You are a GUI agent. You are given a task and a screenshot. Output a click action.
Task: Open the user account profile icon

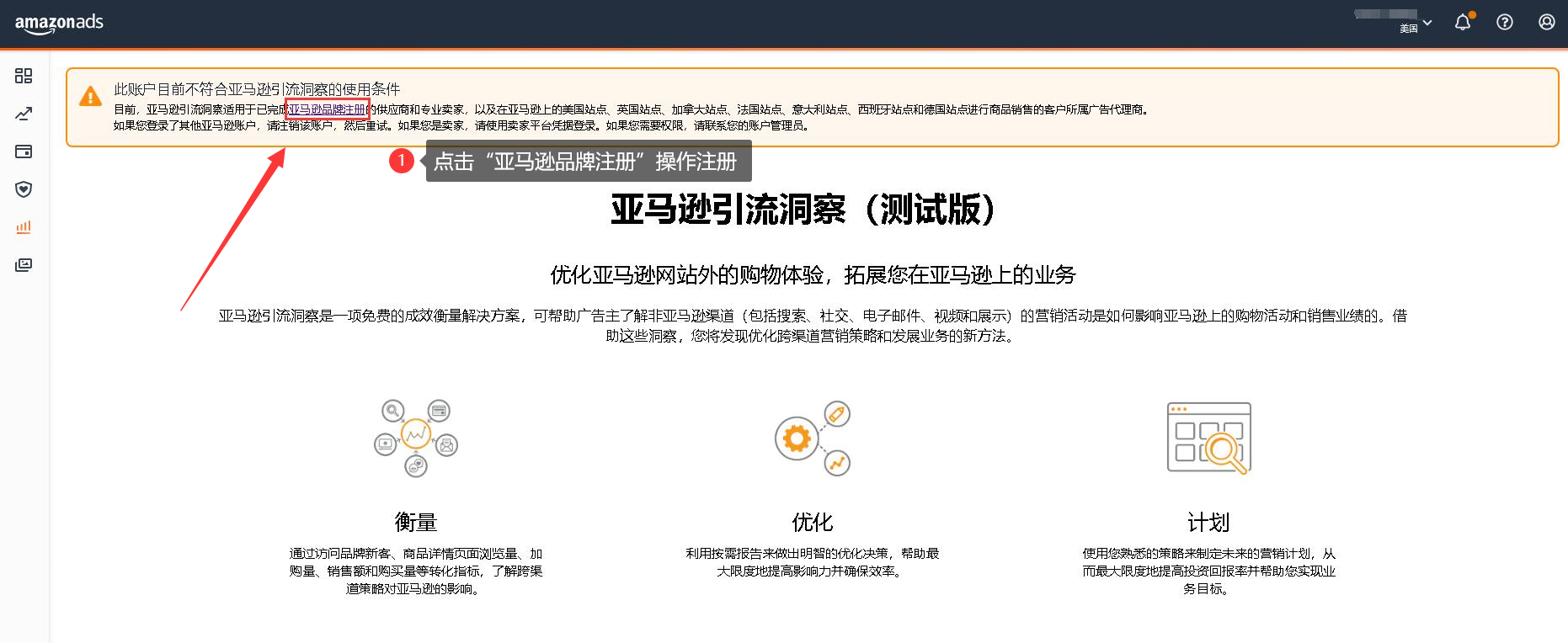(1547, 23)
